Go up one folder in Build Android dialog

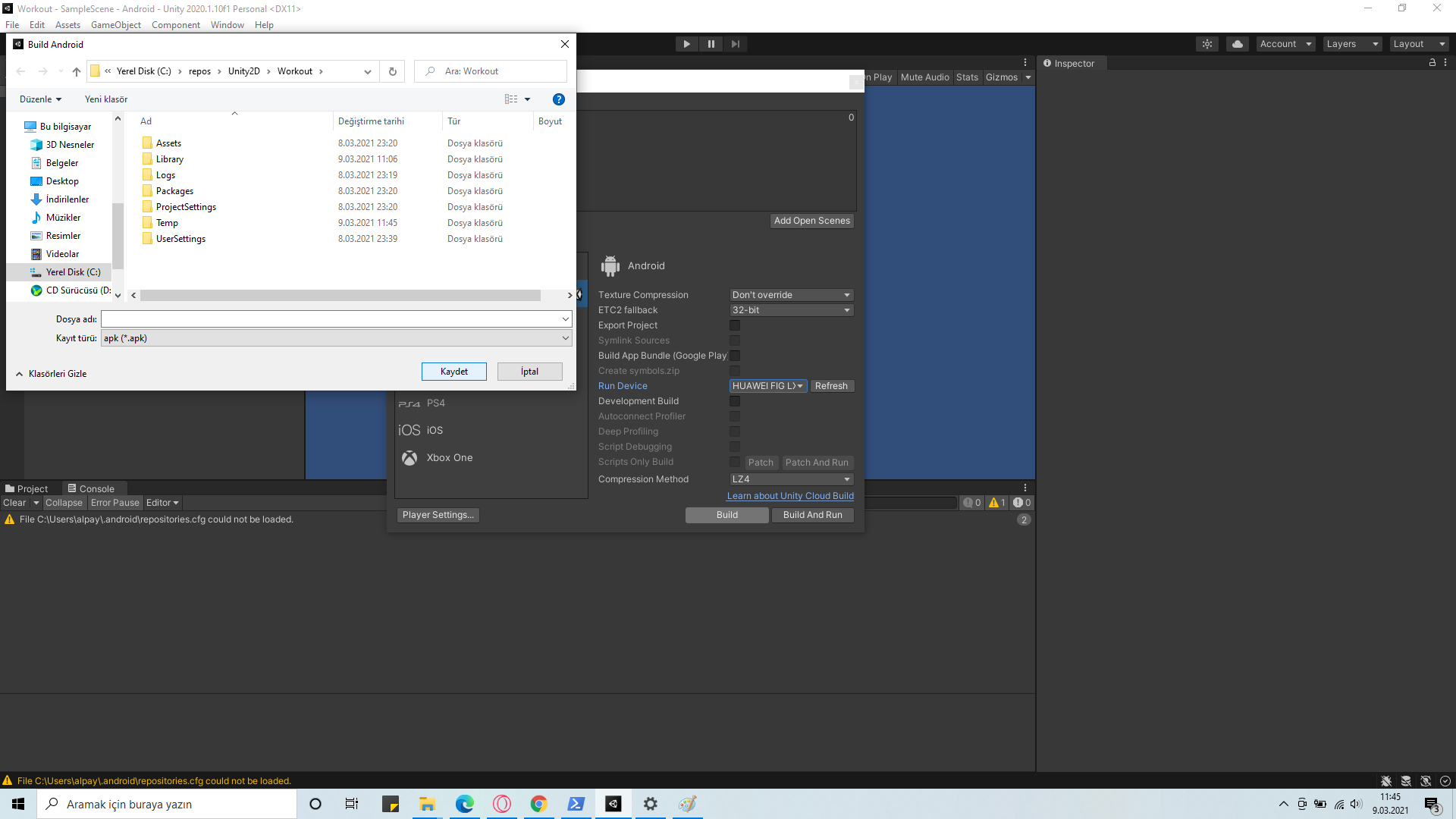click(x=77, y=71)
